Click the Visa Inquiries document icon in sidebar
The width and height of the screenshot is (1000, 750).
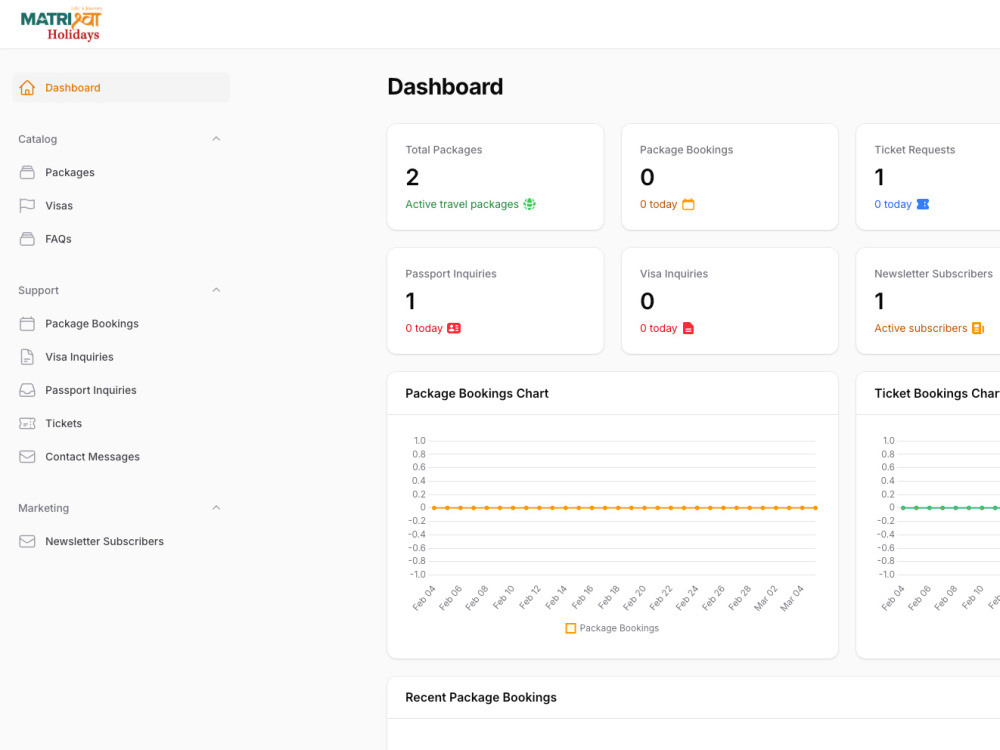click(27, 357)
